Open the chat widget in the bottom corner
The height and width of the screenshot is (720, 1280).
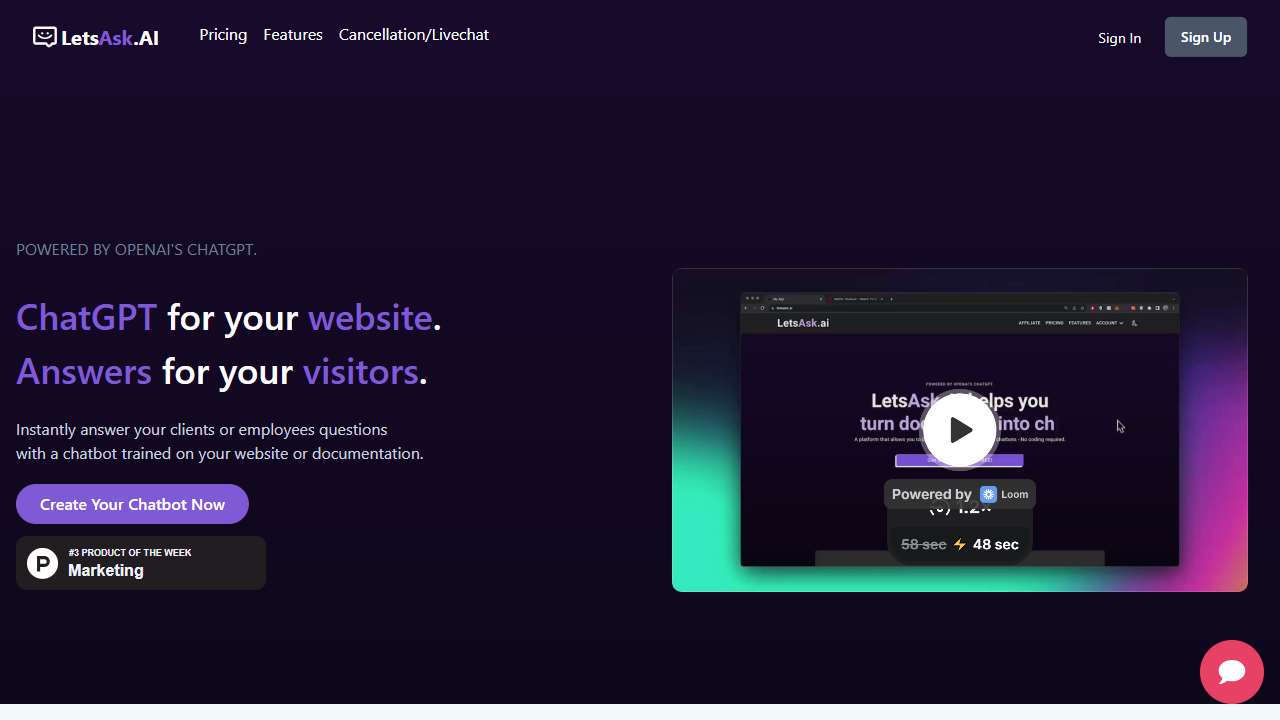tap(1231, 672)
